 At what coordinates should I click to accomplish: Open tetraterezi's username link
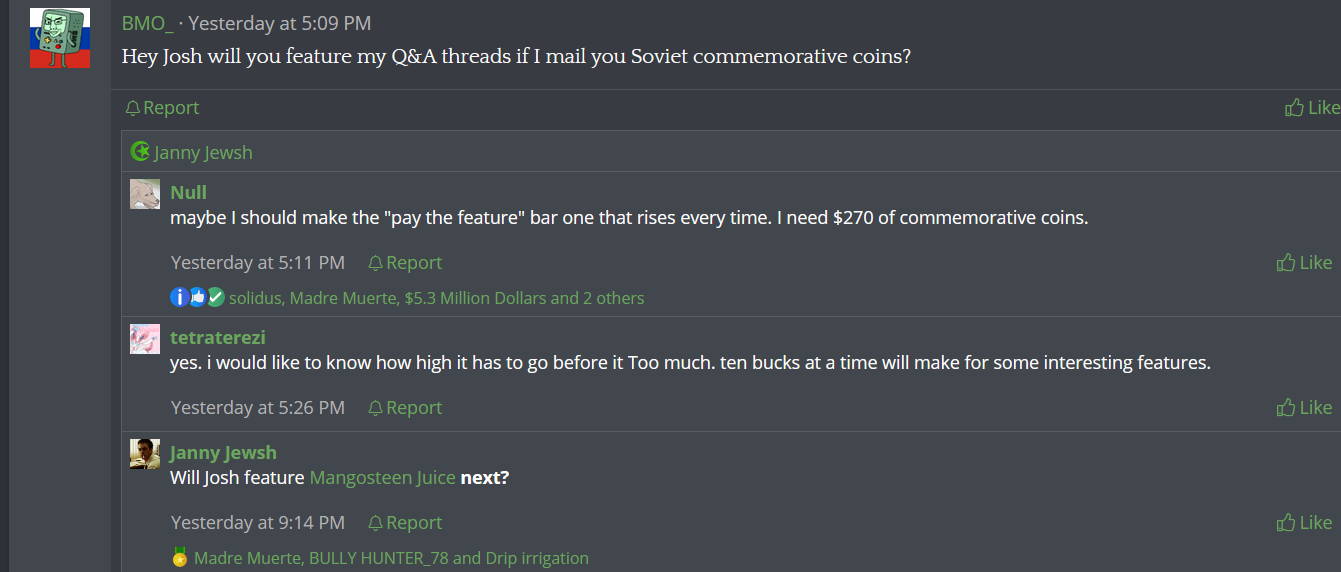pos(217,337)
